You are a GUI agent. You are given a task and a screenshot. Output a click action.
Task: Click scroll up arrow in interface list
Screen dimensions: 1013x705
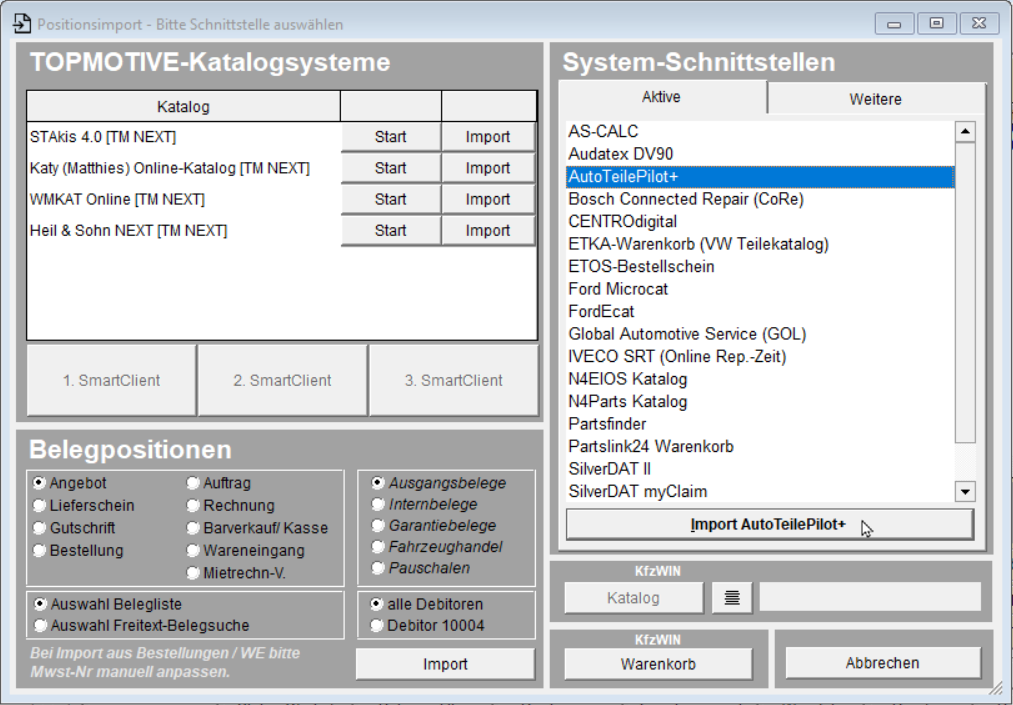[x=965, y=132]
